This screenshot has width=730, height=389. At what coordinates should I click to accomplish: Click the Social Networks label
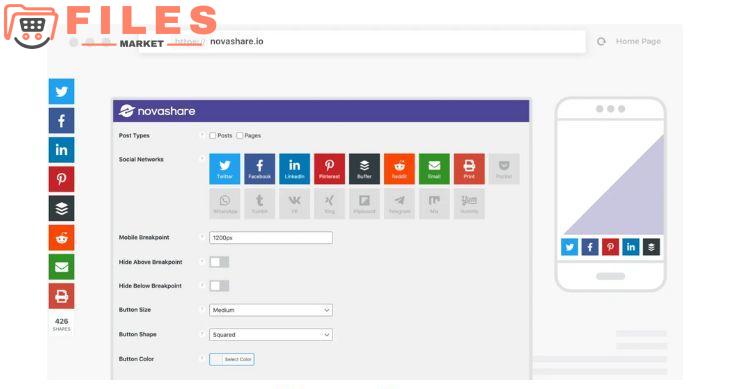[141, 159]
